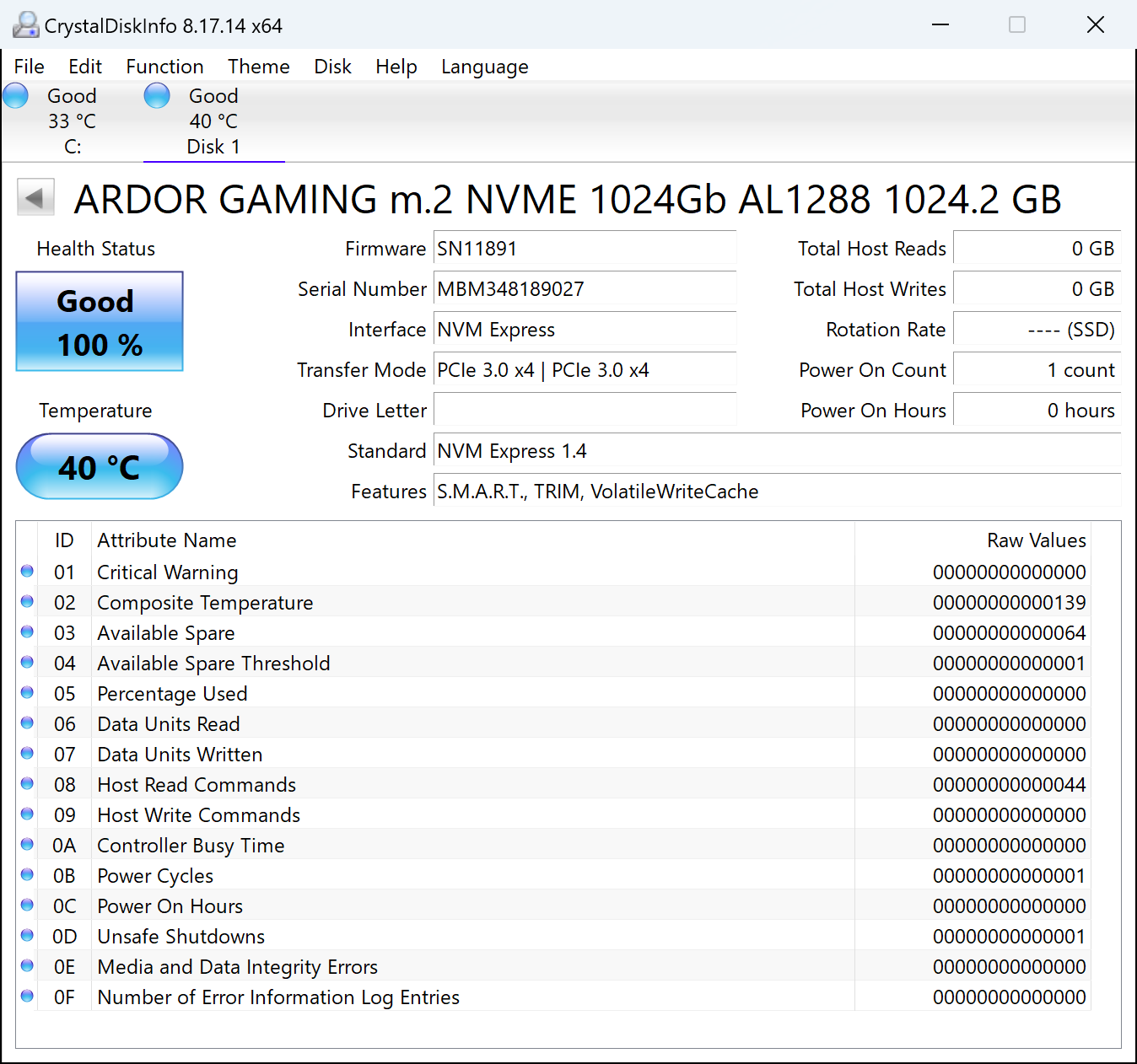Screen dimensions: 1137x1064
Task: Click raw value 00000000000139
Action: point(1010,603)
